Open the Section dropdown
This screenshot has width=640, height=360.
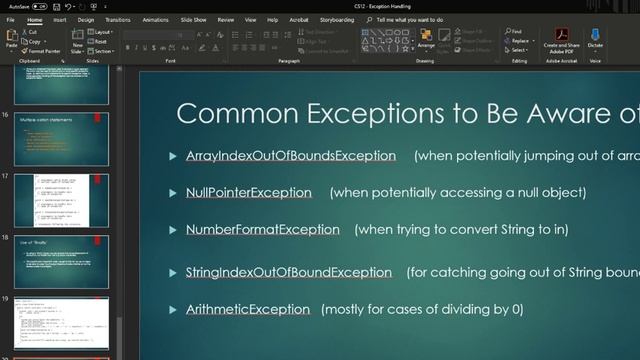(101, 51)
